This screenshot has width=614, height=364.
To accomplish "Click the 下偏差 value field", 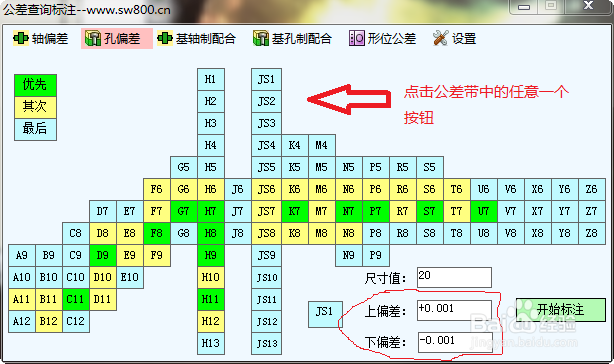I will point(455,342).
